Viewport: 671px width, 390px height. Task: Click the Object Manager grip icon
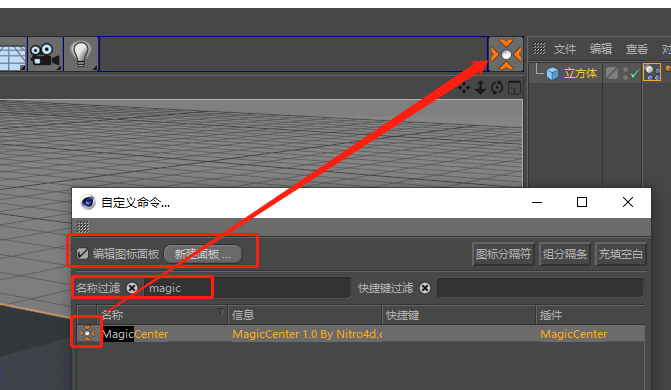[539, 48]
